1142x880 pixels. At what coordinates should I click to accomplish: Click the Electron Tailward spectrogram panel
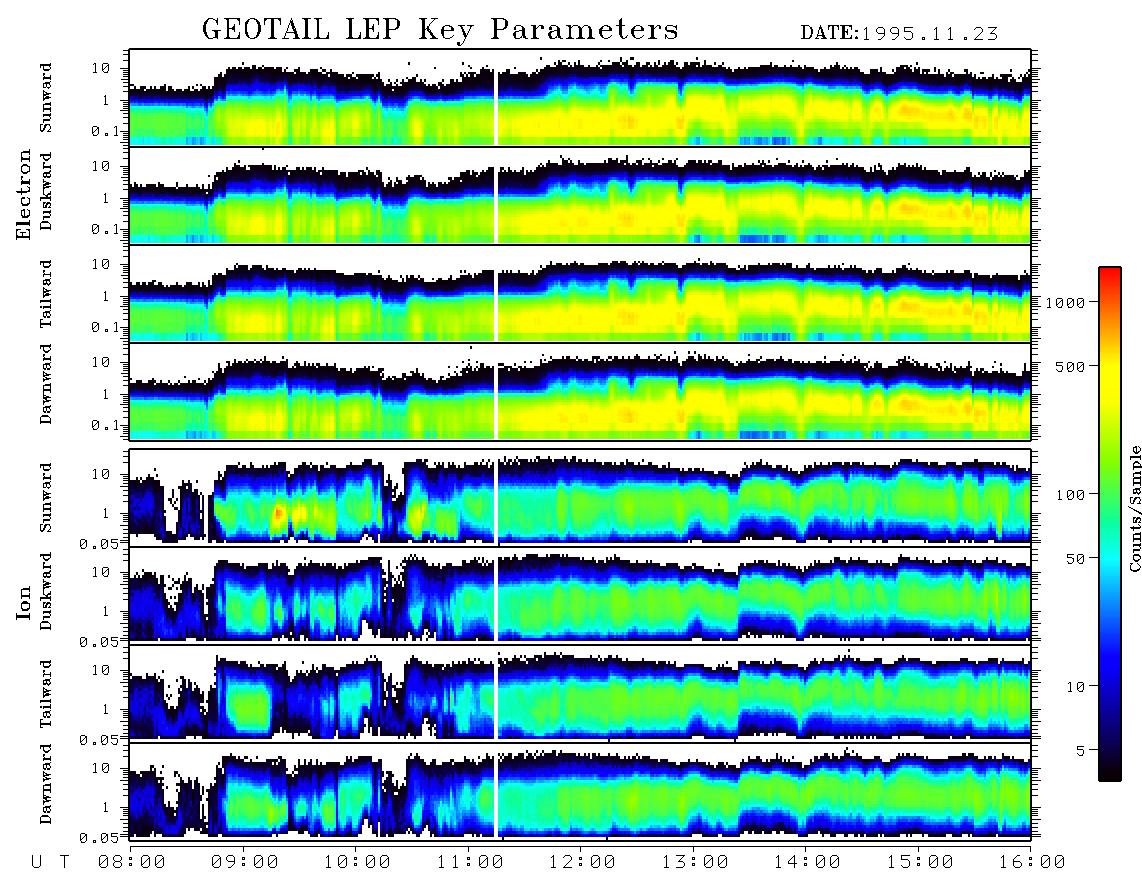tap(580, 294)
